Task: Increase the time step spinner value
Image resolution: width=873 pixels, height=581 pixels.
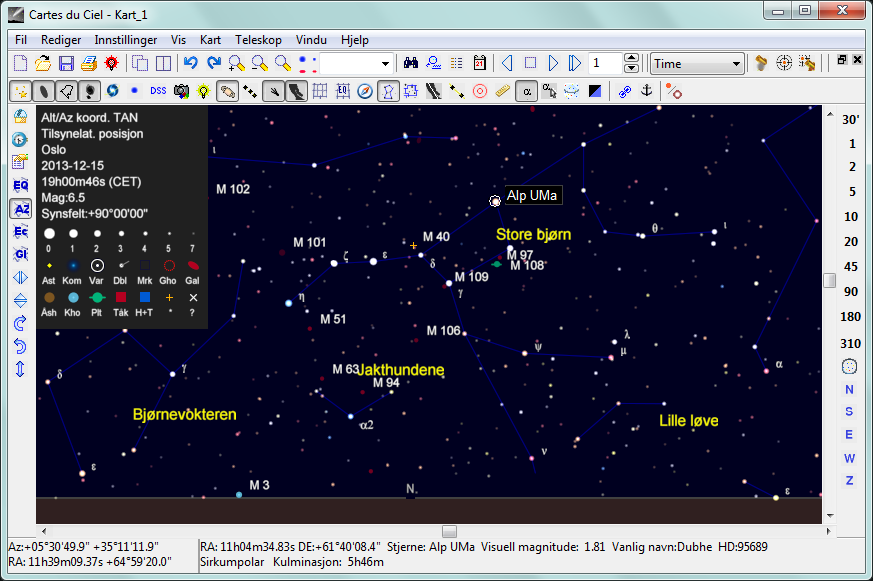Action: coord(631,59)
